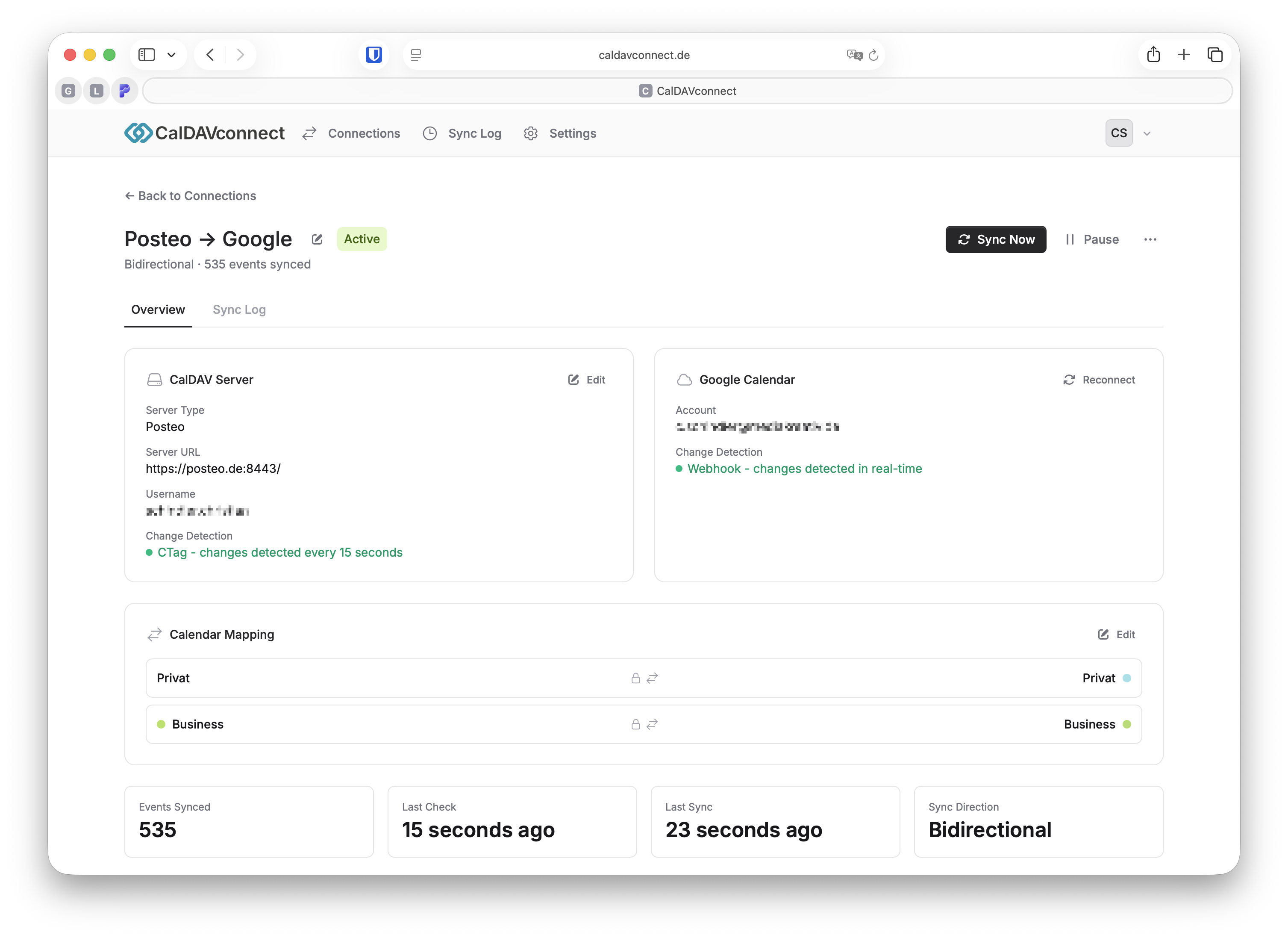
Task: Click the green color dot beside Business
Action: pos(161,724)
